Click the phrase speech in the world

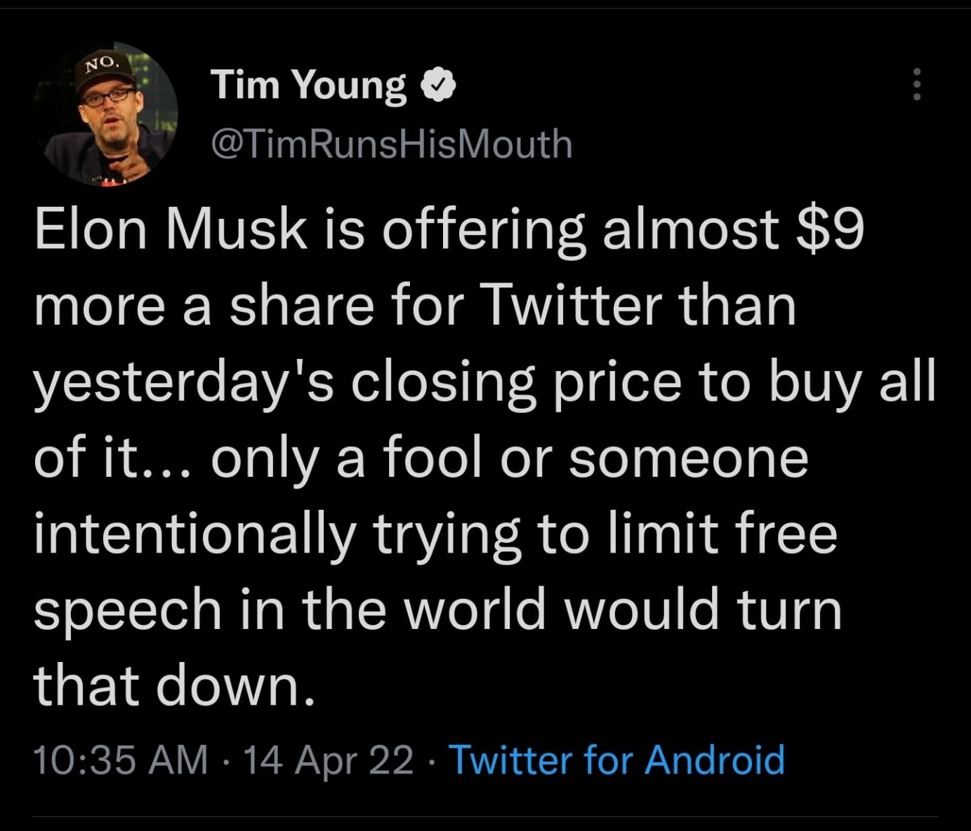click(x=290, y=609)
